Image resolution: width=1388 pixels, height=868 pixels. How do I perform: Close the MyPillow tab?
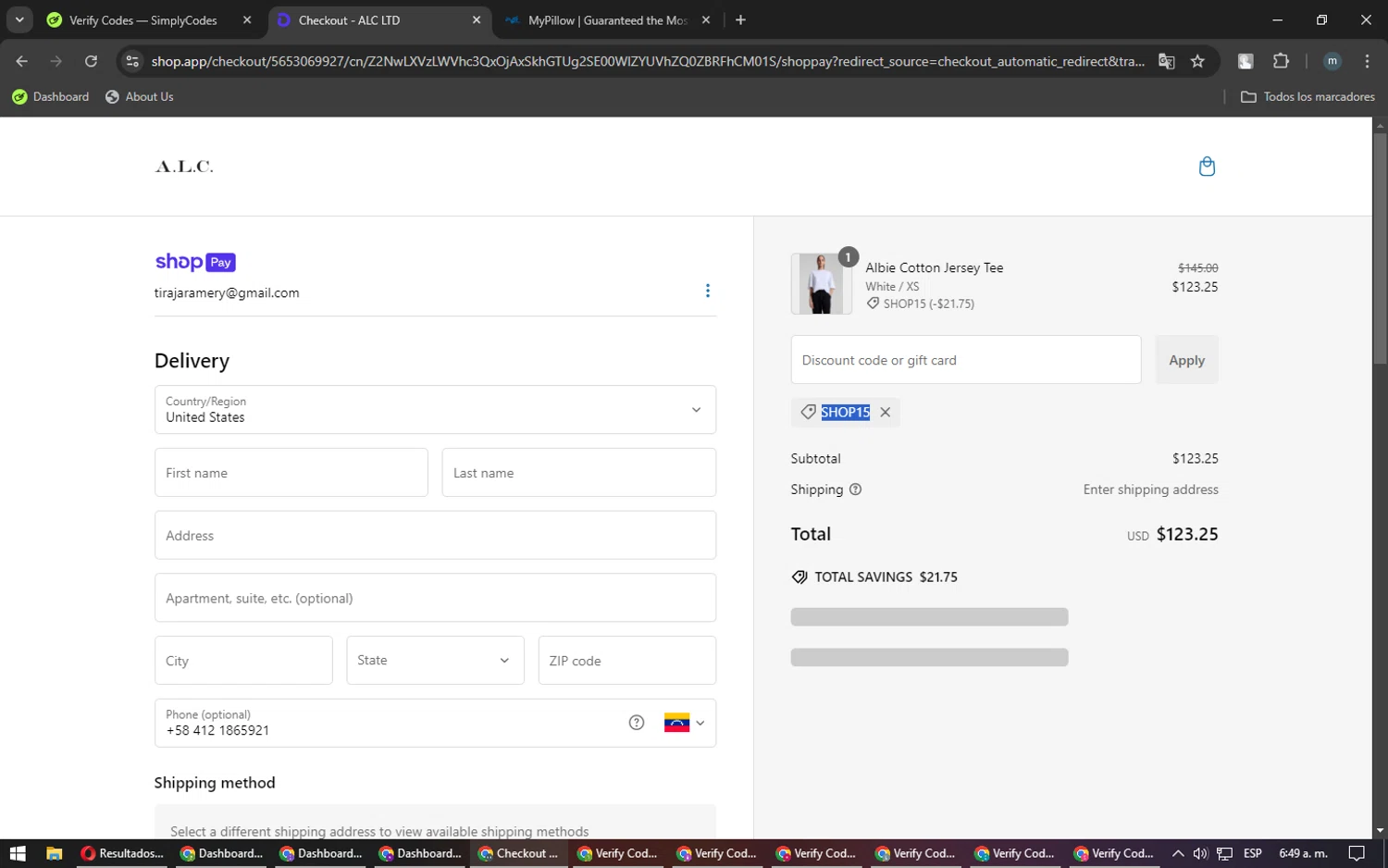click(706, 20)
